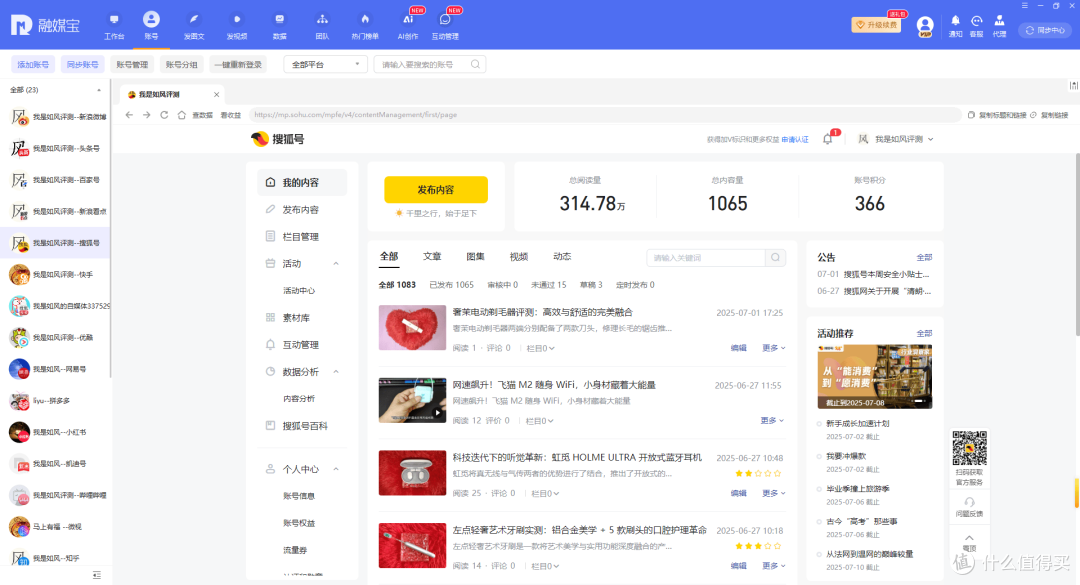Click 全部 link in 公告 panel
Screen dimensions: 1080x585
pos(924,257)
